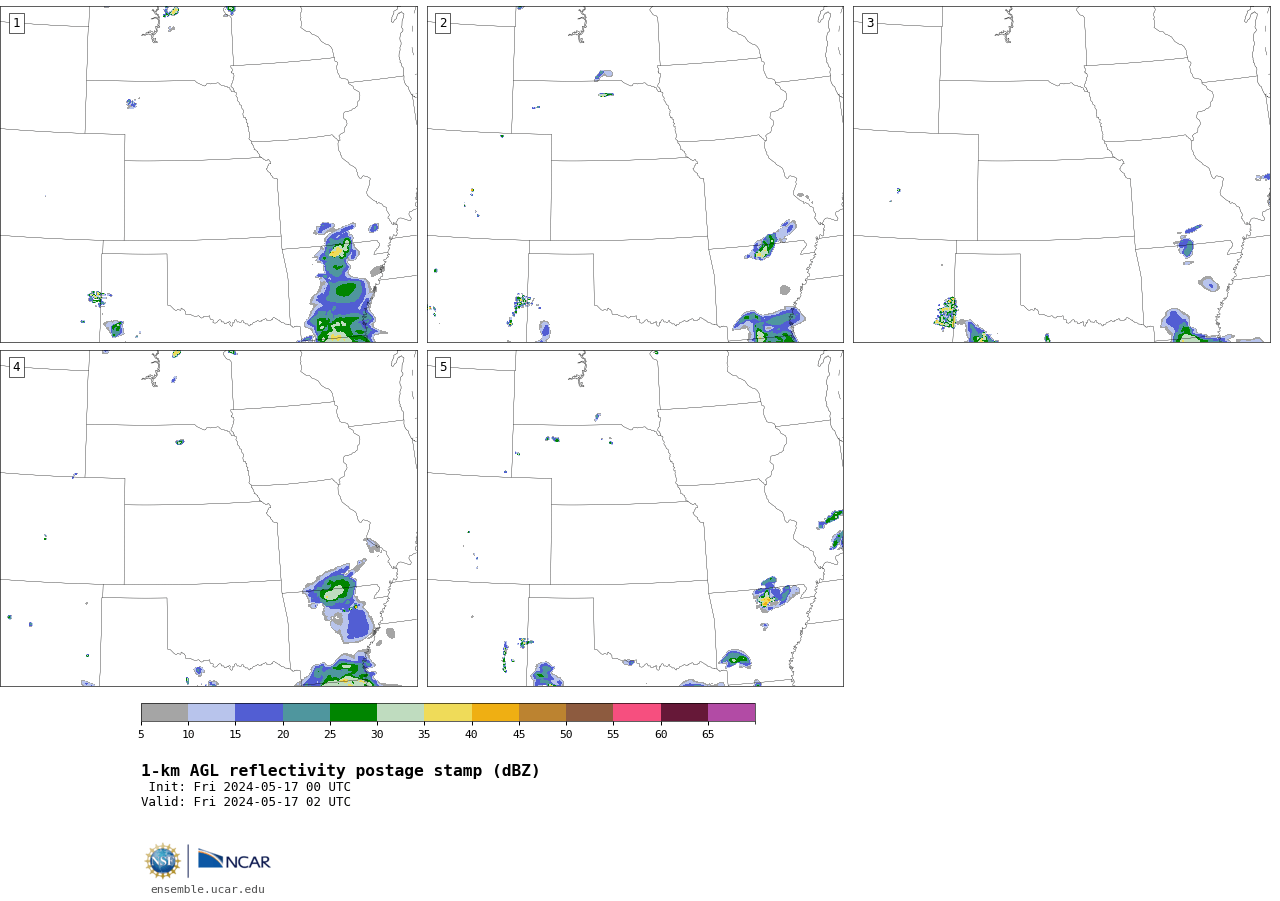This screenshot has height=901, width=1280.
Task: Select the maroon 60-65 dBZ swatch
Action: click(x=684, y=713)
